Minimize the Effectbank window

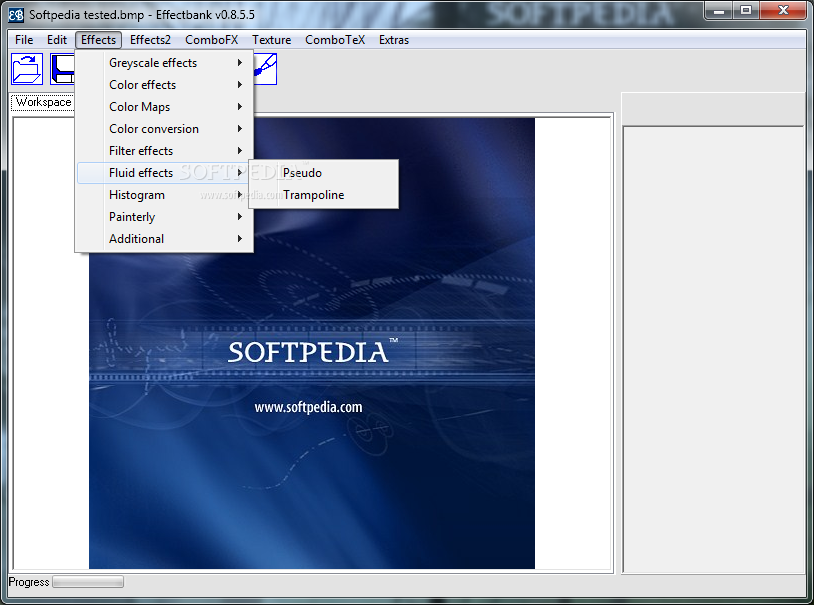click(718, 10)
